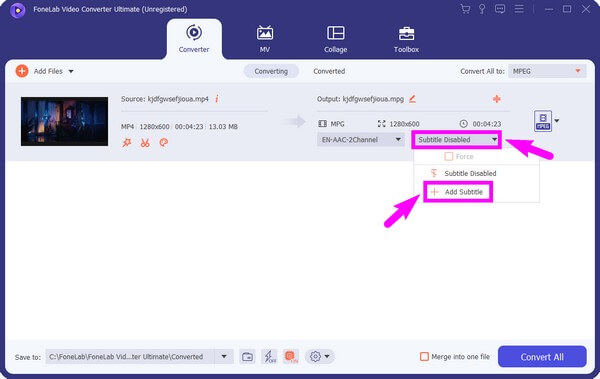This screenshot has width=600, height=379.
Task: Open the shopping cart icon
Action: 465,9
